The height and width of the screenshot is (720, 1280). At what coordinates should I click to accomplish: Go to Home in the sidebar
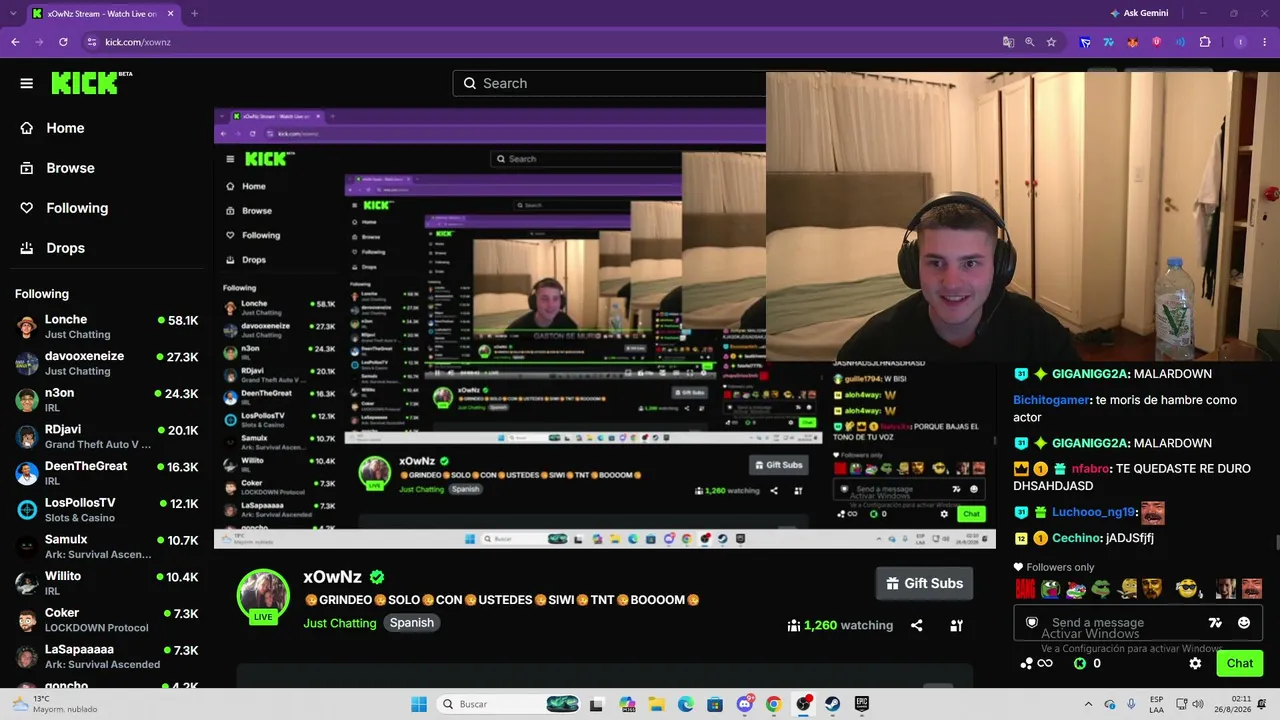(55, 128)
